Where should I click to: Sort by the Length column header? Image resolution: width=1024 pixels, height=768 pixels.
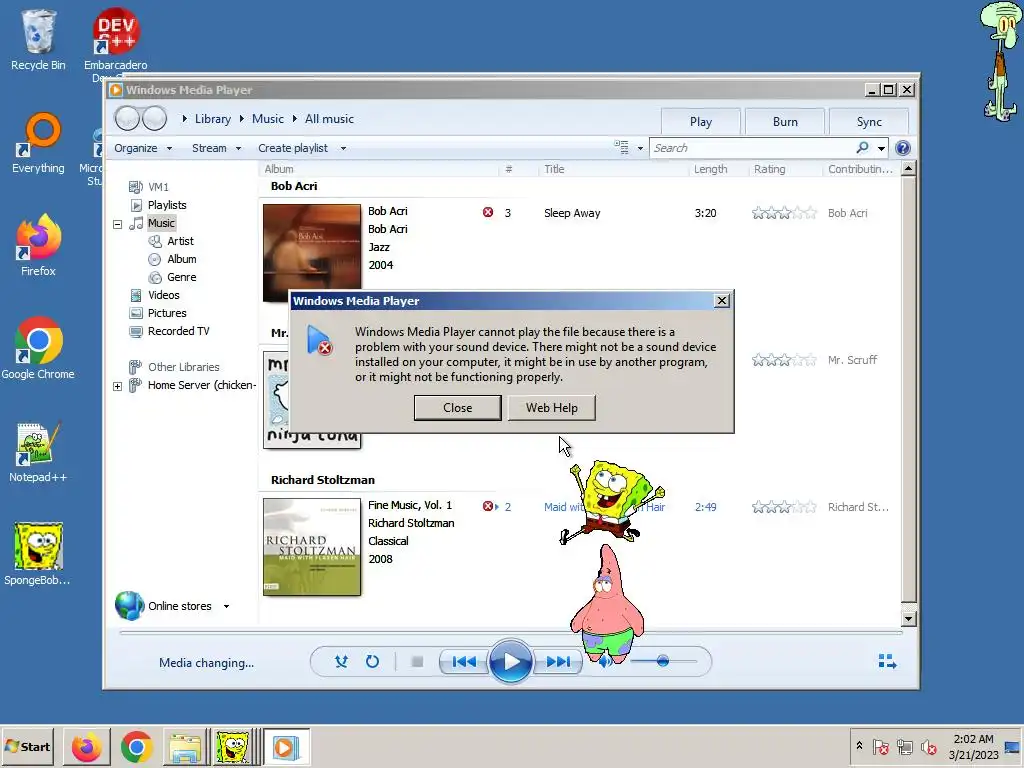(x=711, y=169)
